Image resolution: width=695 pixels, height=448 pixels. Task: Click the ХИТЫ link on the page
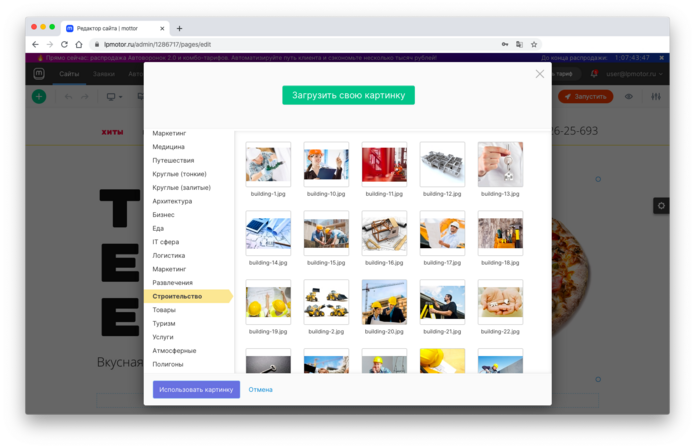(x=113, y=132)
